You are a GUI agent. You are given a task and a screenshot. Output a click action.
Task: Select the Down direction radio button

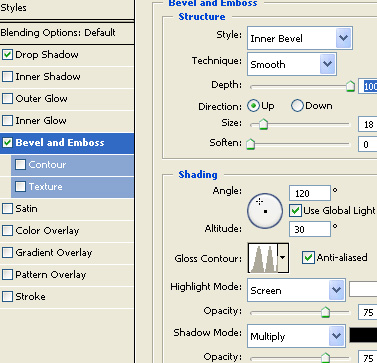(297, 106)
